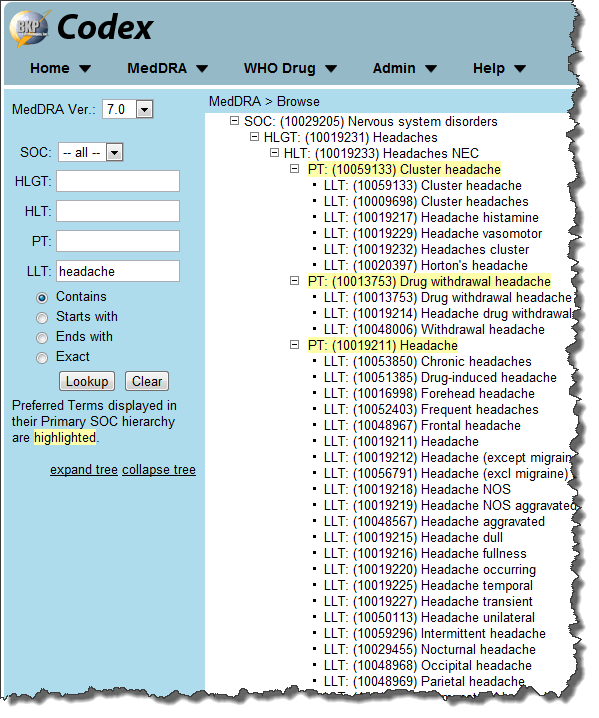Select the Exact radio button
Viewport: 599px width, 718px height.
[x=42, y=358]
